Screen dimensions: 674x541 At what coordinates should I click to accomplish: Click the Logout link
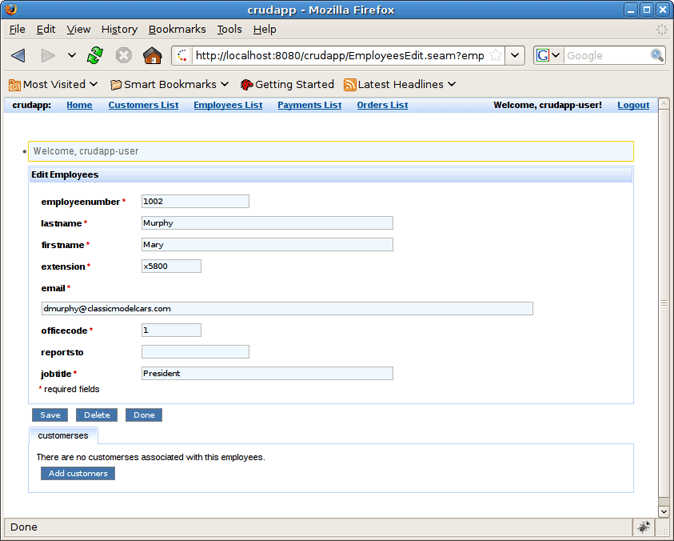click(633, 105)
